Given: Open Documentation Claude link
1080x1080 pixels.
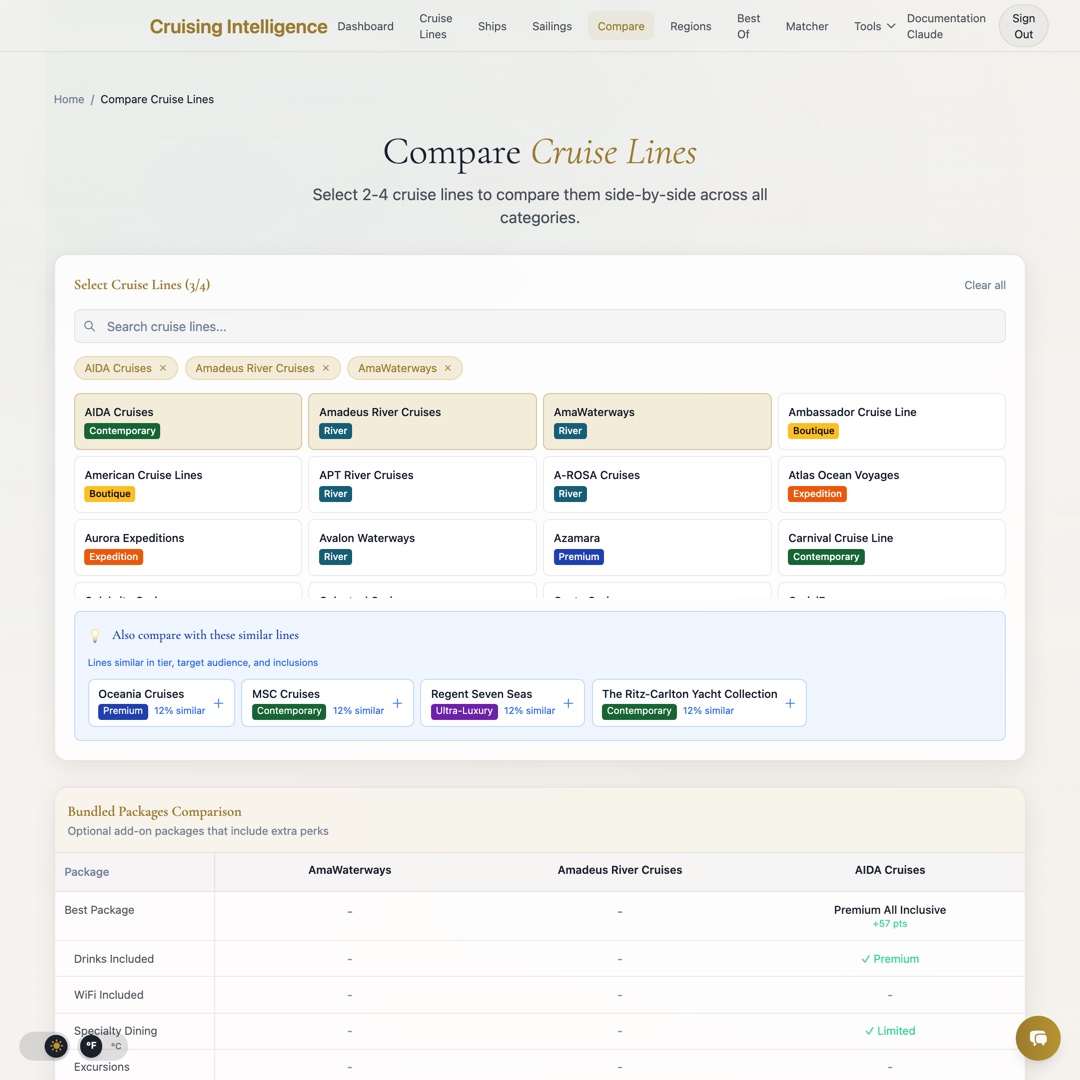Looking at the screenshot, I should tap(946, 26).
